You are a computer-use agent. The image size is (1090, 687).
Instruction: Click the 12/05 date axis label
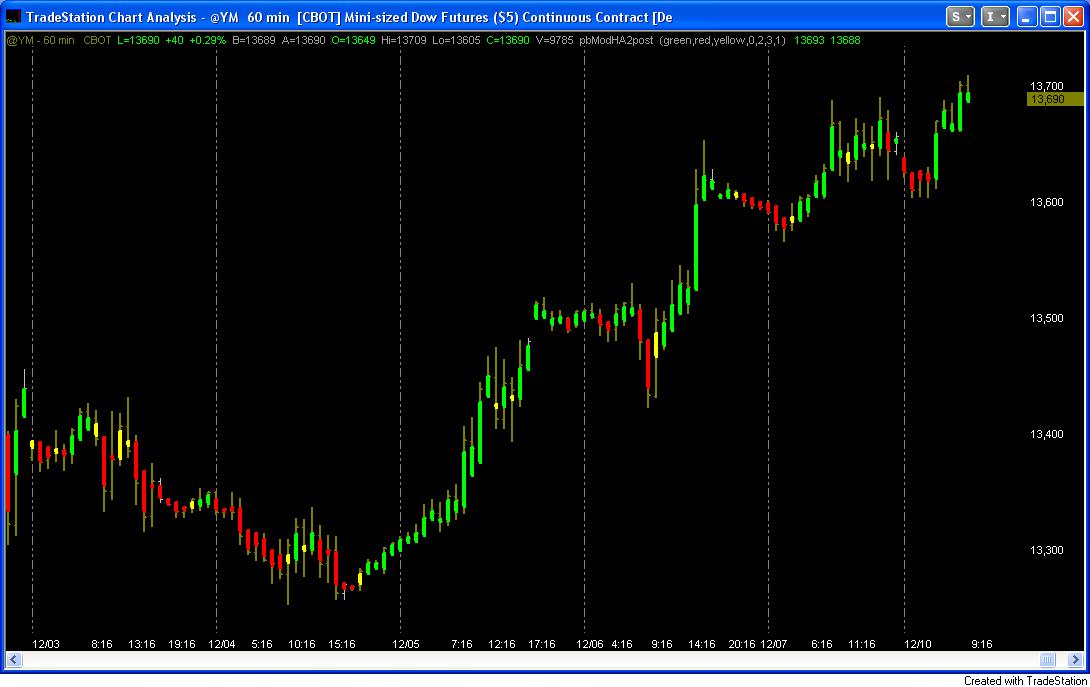(406, 645)
